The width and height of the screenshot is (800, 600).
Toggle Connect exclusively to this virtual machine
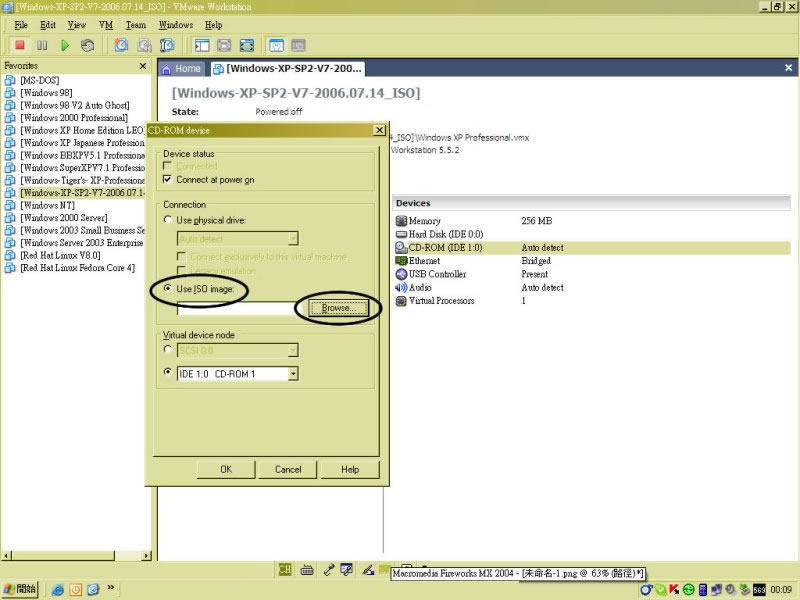(x=181, y=256)
